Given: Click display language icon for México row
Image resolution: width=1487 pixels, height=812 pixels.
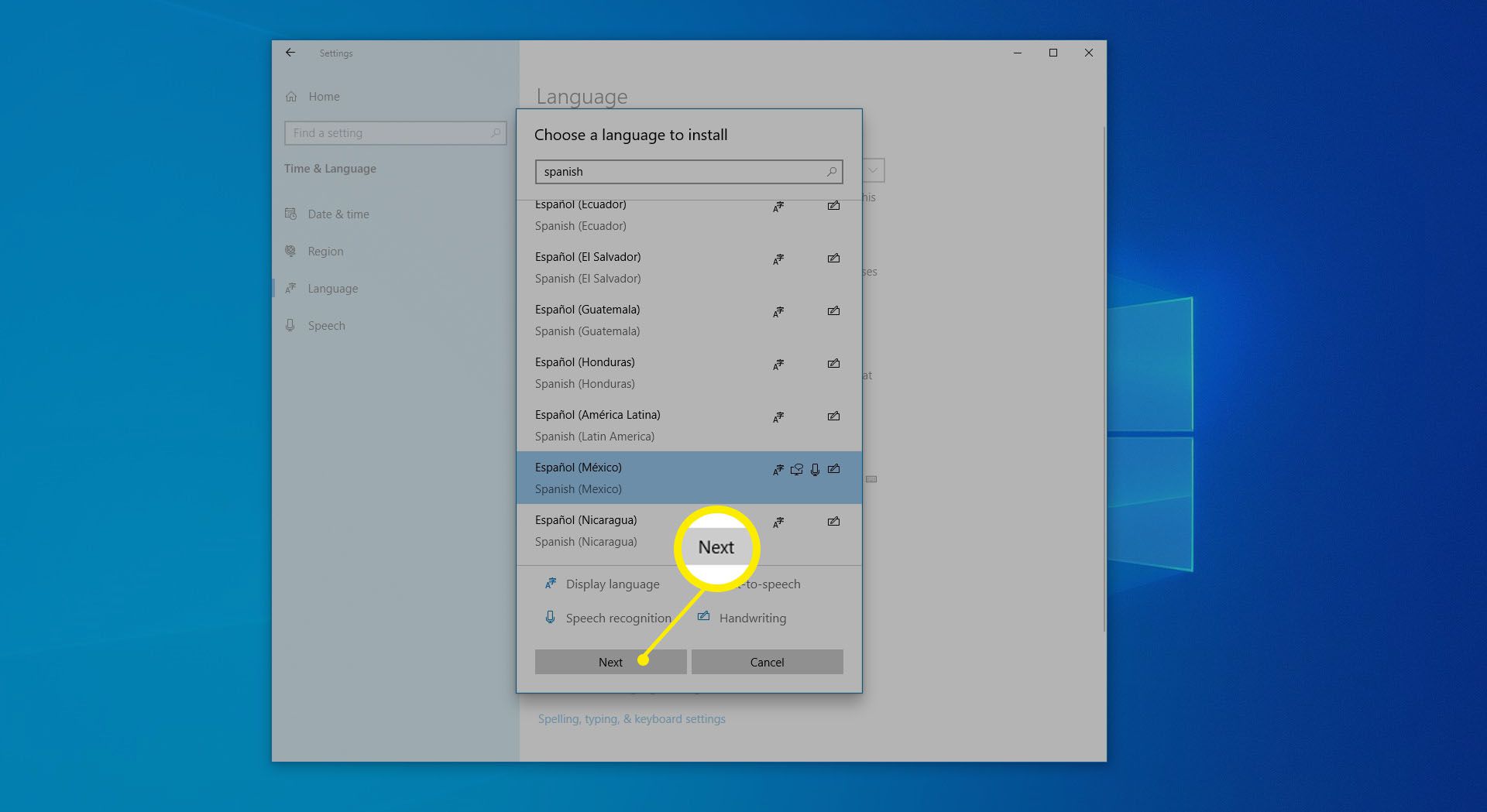Looking at the screenshot, I should pos(778,470).
